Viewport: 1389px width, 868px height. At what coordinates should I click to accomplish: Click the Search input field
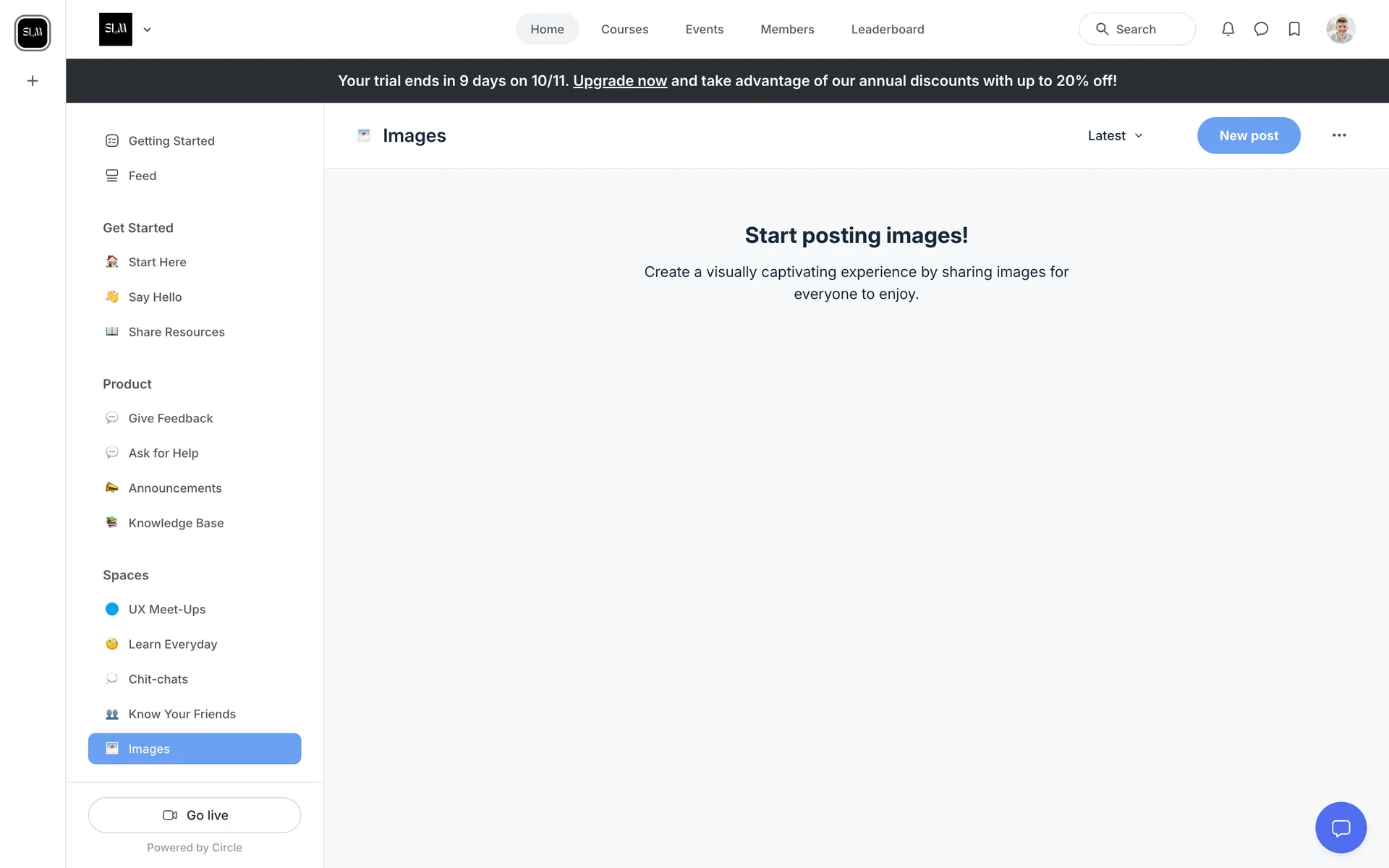pyautogui.click(x=1137, y=30)
